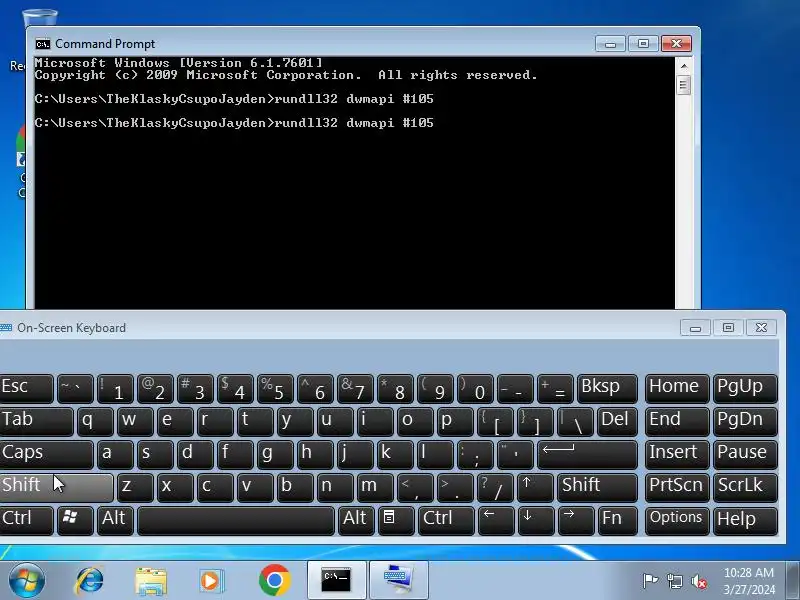The width and height of the screenshot is (800, 600).
Task: Toggle the left Shift key
Action: pyautogui.click(x=56, y=486)
